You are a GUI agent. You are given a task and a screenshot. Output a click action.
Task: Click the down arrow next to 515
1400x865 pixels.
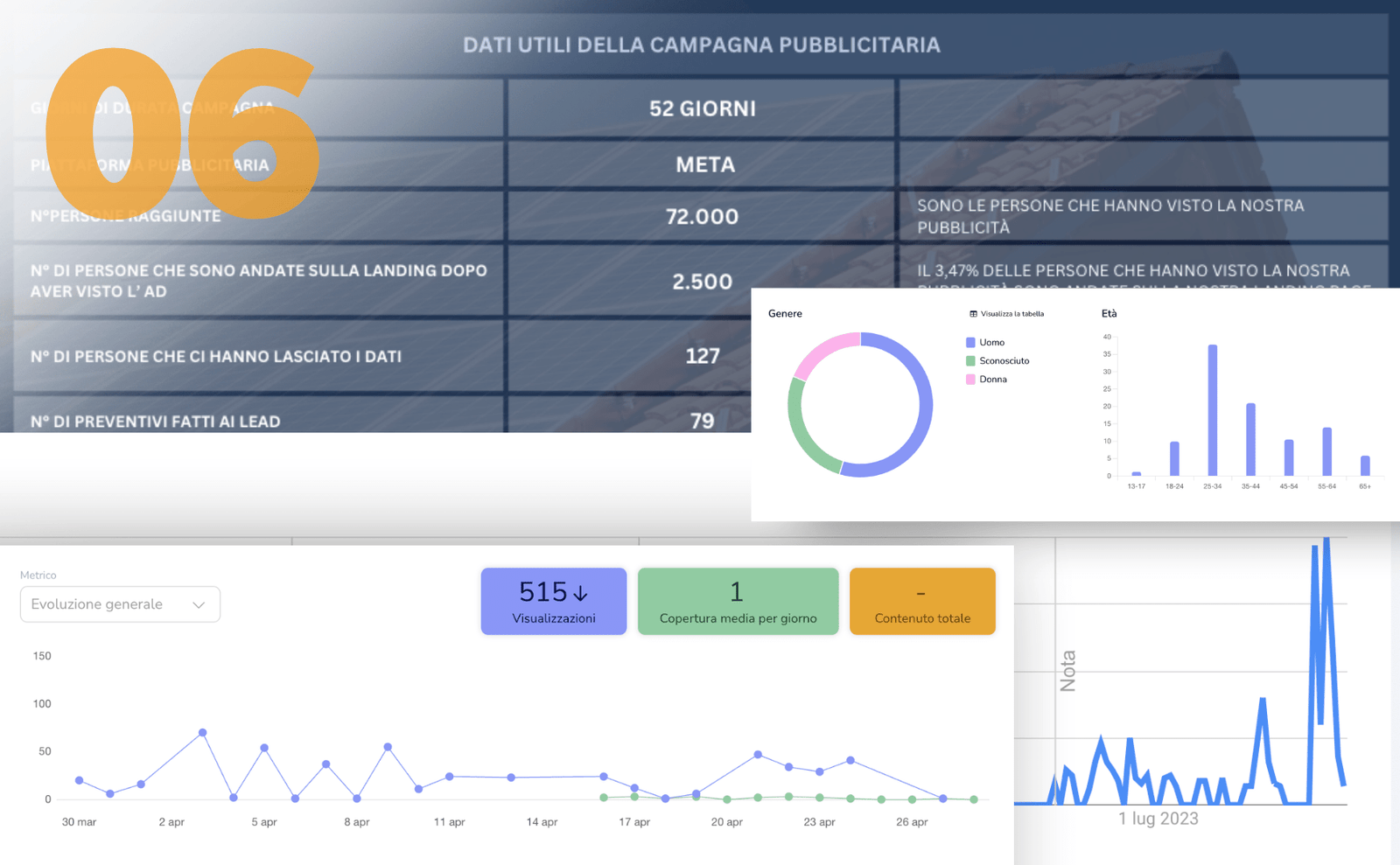[580, 593]
